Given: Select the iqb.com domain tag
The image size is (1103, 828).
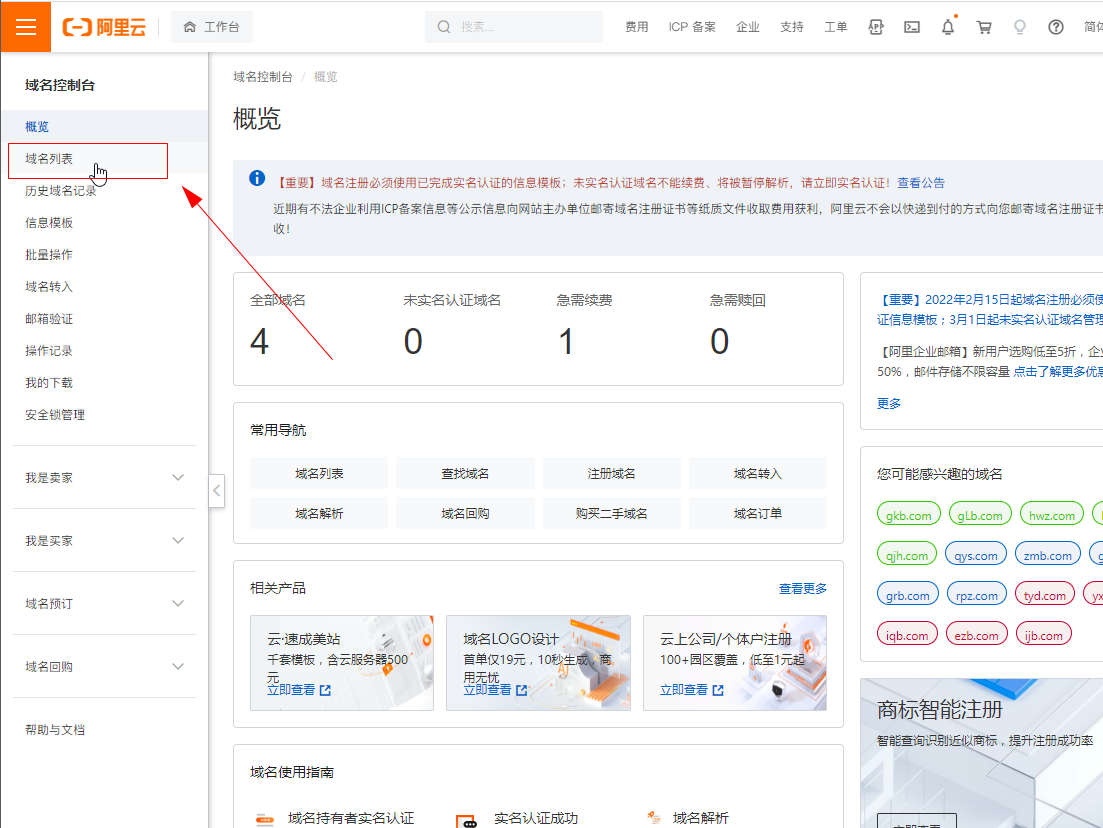Looking at the screenshot, I should tap(907, 635).
